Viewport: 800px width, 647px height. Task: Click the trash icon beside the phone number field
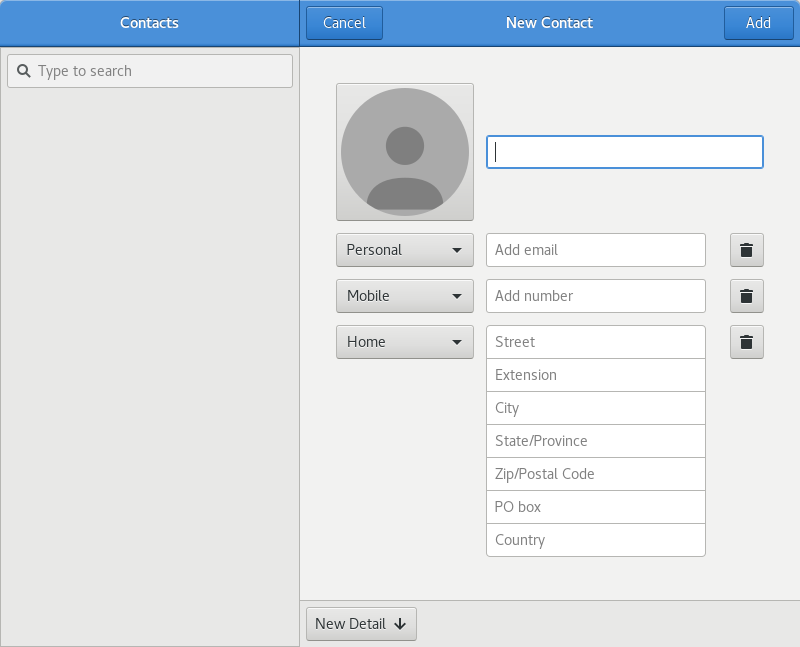[746, 296]
